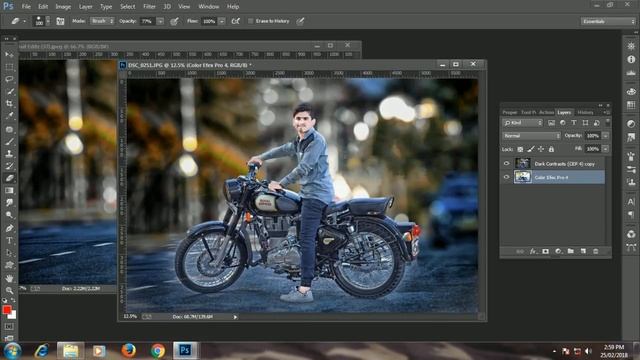This screenshot has height=360, width=640.
Task: Open the Layer menu
Action: [x=85, y=7]
